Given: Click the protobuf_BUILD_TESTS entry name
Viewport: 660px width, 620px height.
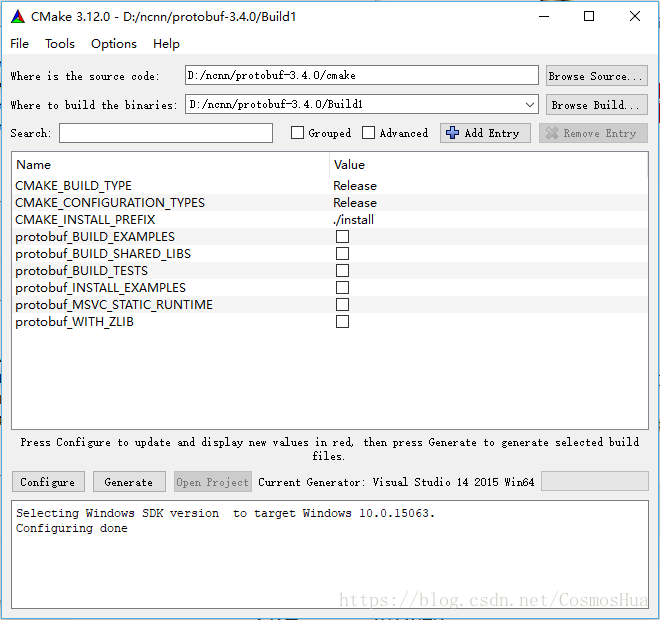Looking at the screenshot, I should click(x=81, y=271).
